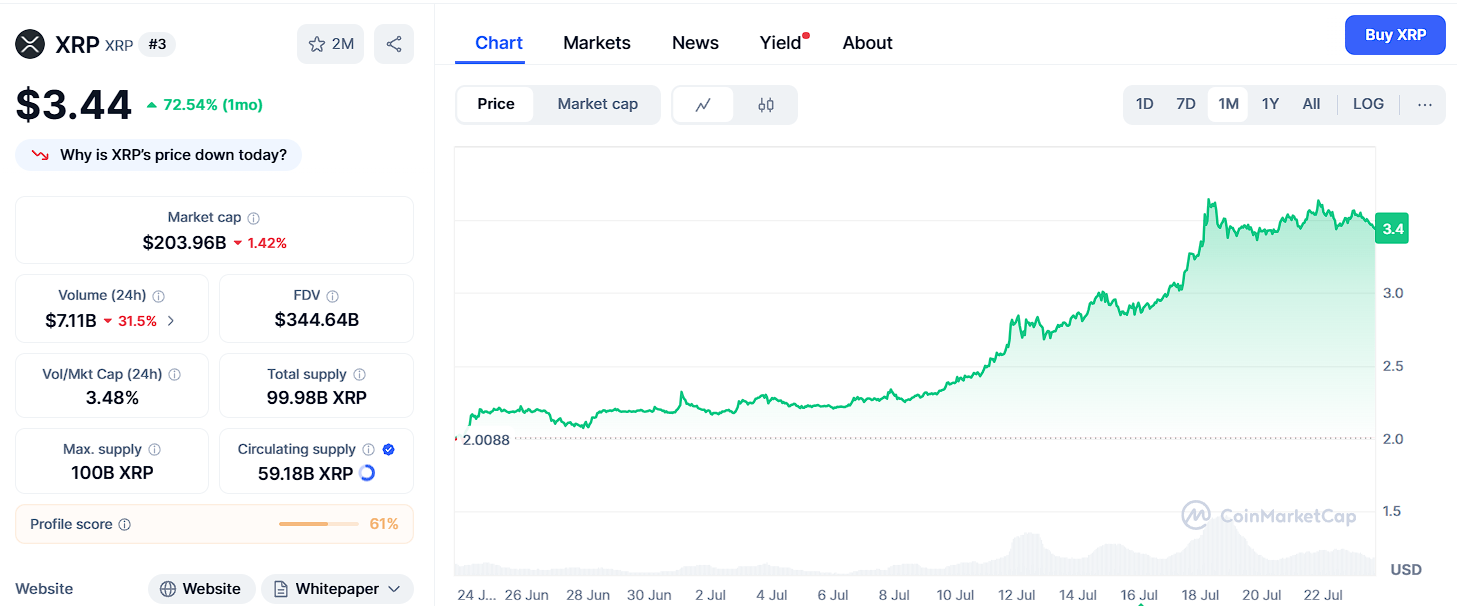
Task: Set chart range to 1Y
Action: [1270, 104]
